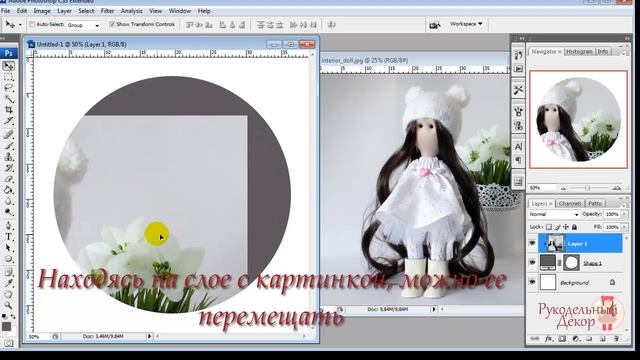Select the Brush tool
This screenshot has height=360, width=640.
click(x=9, y=146)
